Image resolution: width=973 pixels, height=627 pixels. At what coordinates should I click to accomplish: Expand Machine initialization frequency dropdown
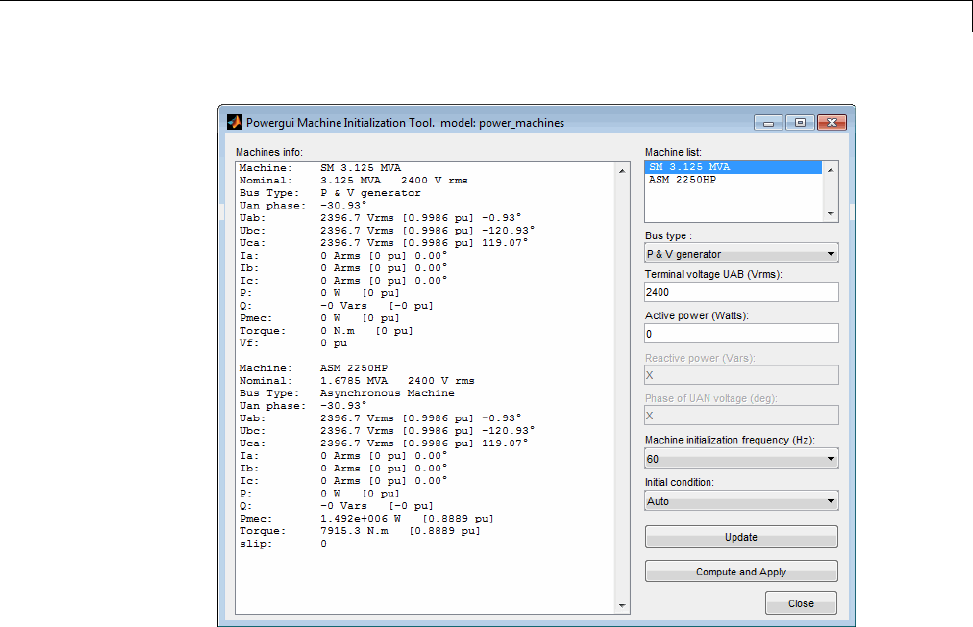click(x=741, y=458)
